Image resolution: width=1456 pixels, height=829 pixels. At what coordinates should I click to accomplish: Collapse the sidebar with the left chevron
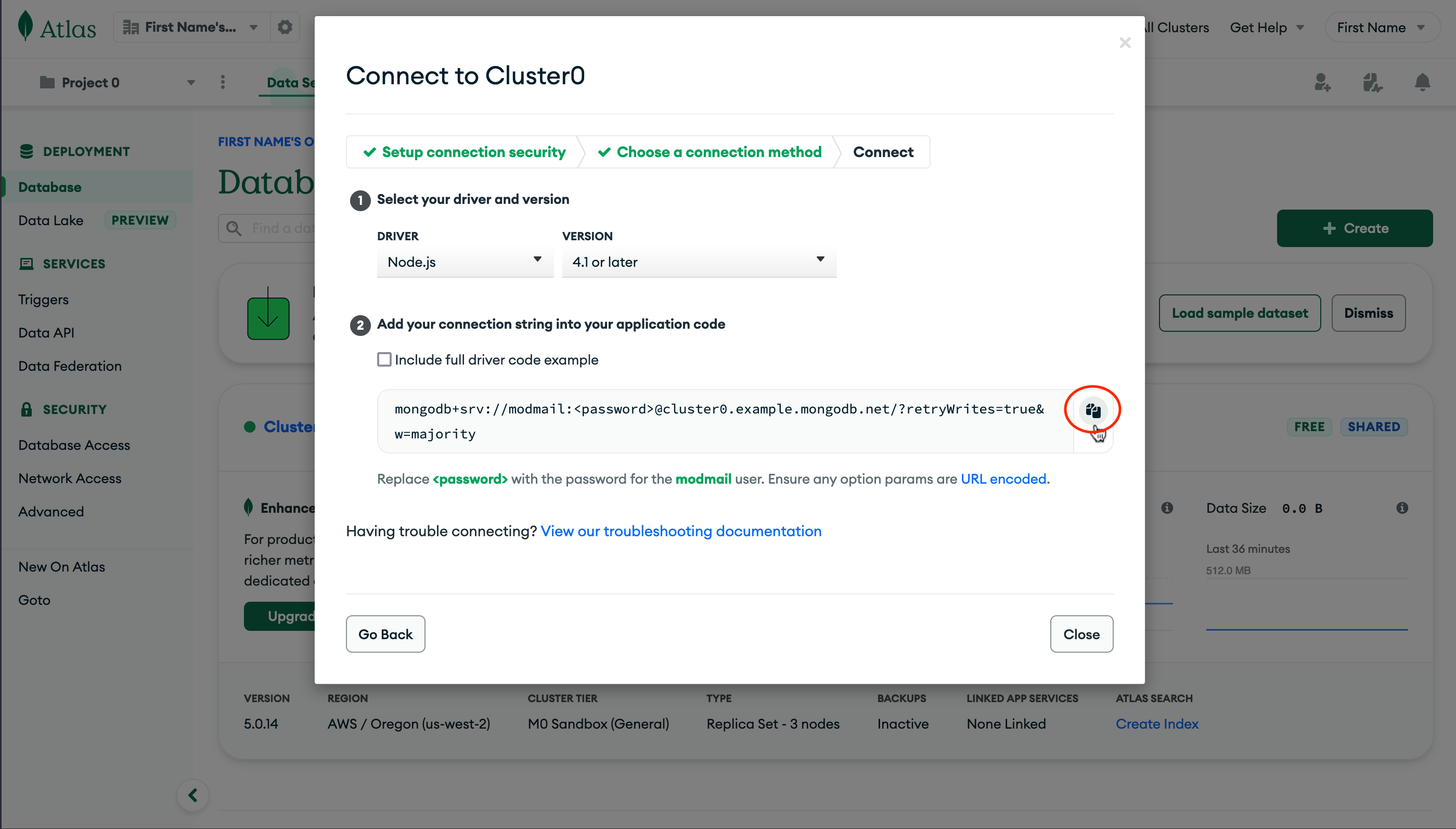(192, 795)
